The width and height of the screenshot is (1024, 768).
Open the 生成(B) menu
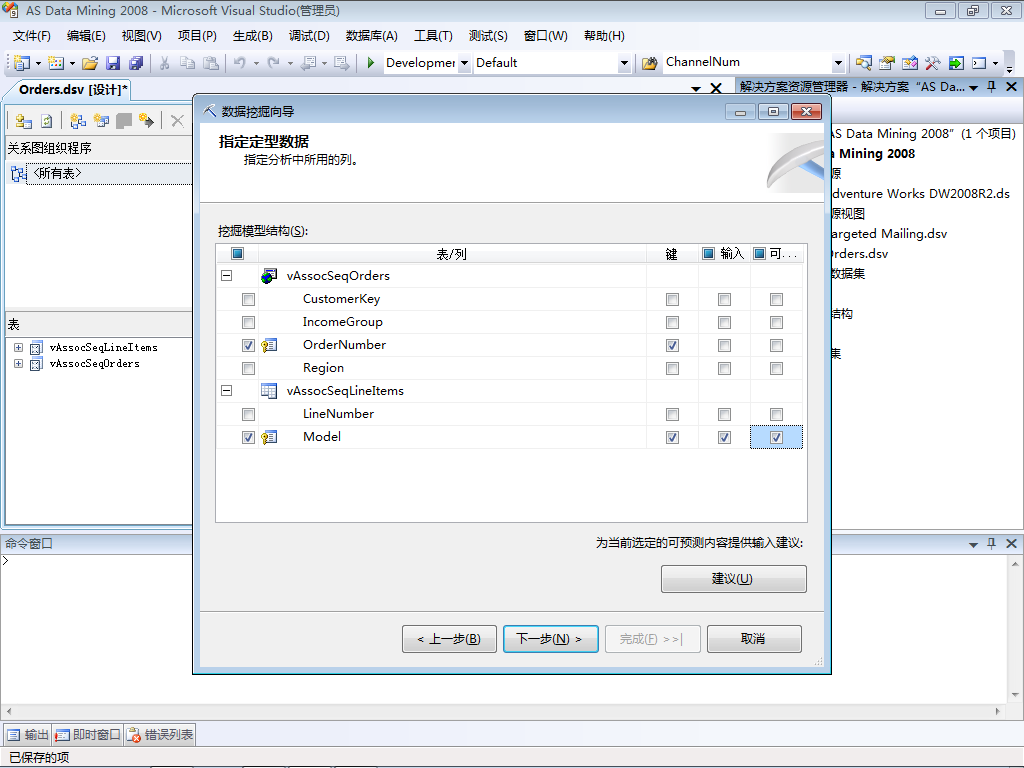253,36
